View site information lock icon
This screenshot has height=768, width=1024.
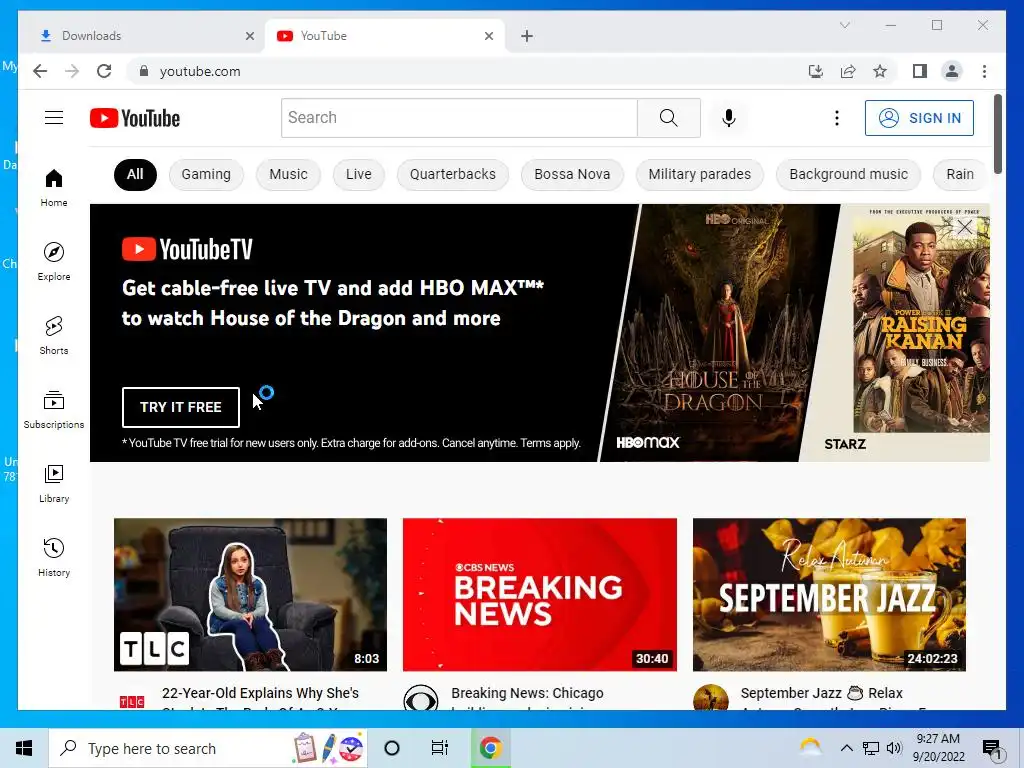click(x=144, y=71)
